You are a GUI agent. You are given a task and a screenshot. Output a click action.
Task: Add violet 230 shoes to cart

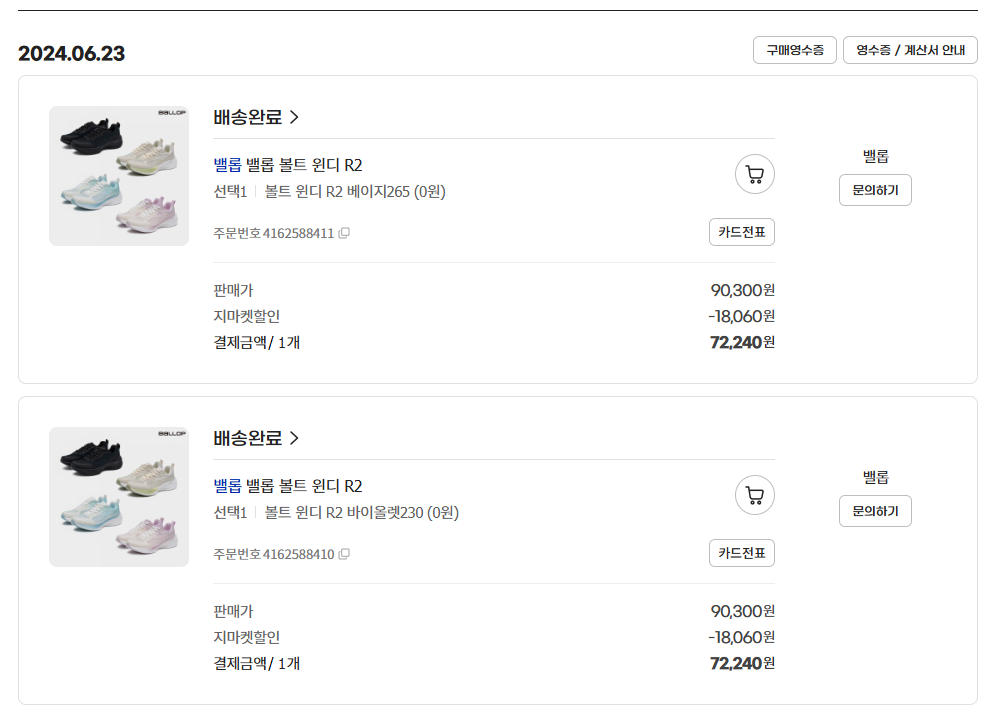pos(754,495)
